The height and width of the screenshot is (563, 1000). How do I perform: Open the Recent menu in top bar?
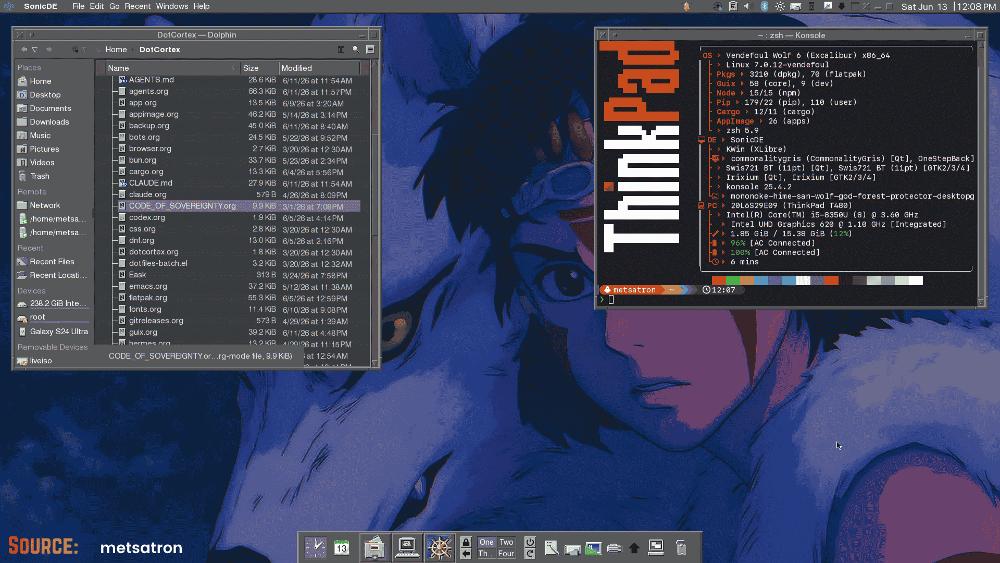[x=137, y=6]
